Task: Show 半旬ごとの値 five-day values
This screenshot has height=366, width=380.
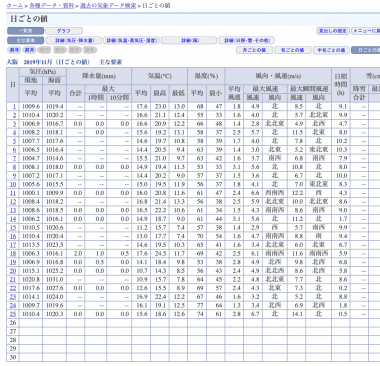Action: [x=331, y=50]
